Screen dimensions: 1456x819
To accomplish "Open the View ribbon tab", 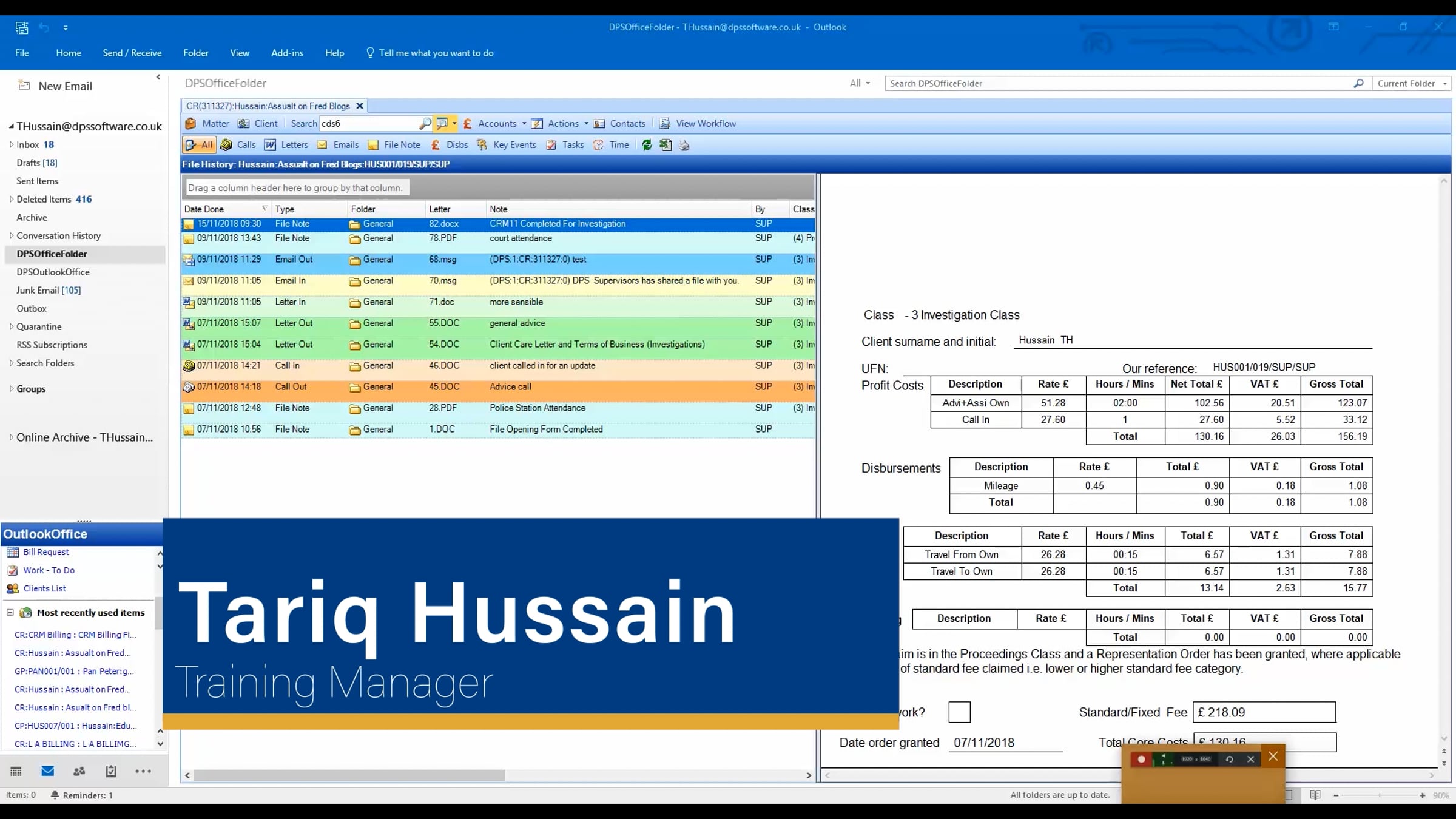I will pyautogui.click(x=240, y=53).
